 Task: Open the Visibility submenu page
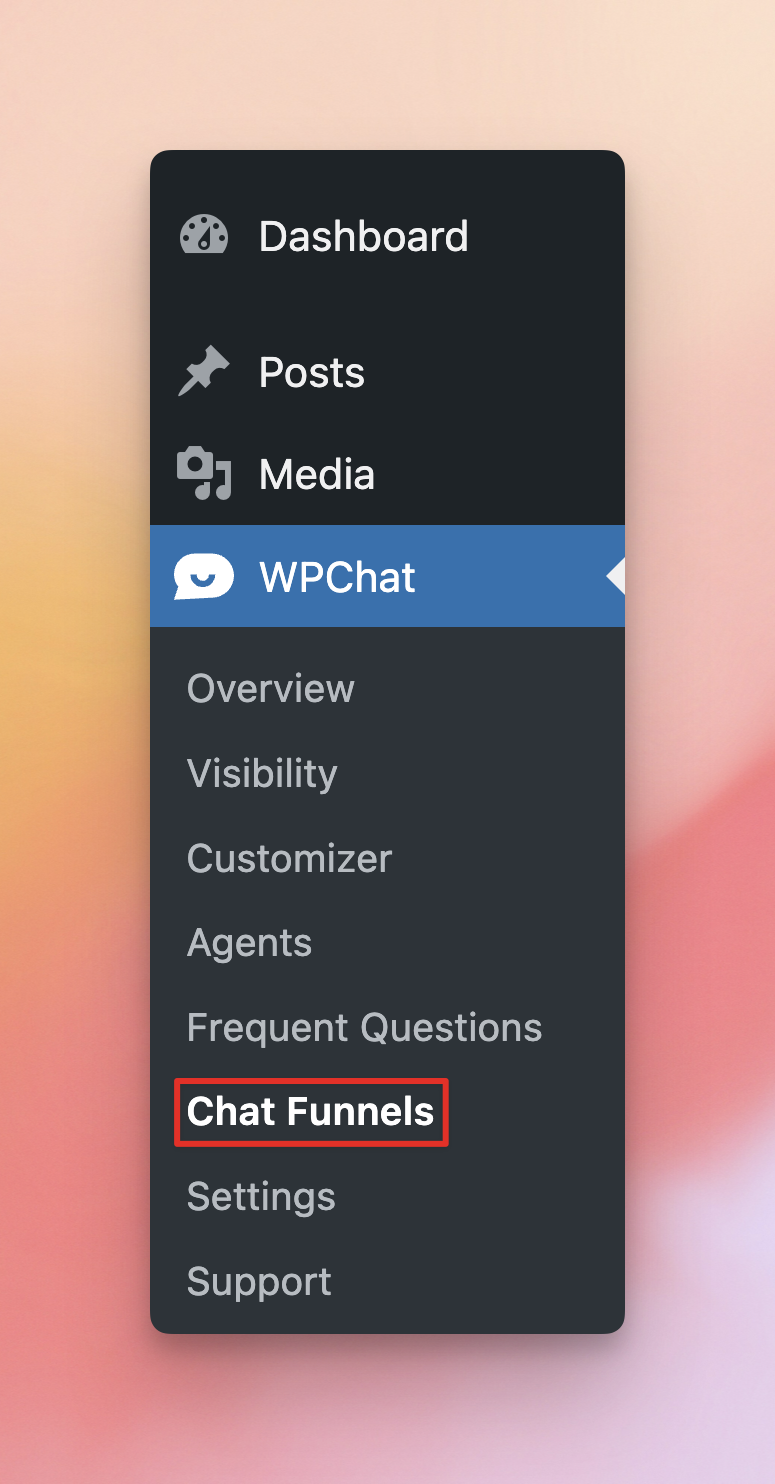(262, 773)
